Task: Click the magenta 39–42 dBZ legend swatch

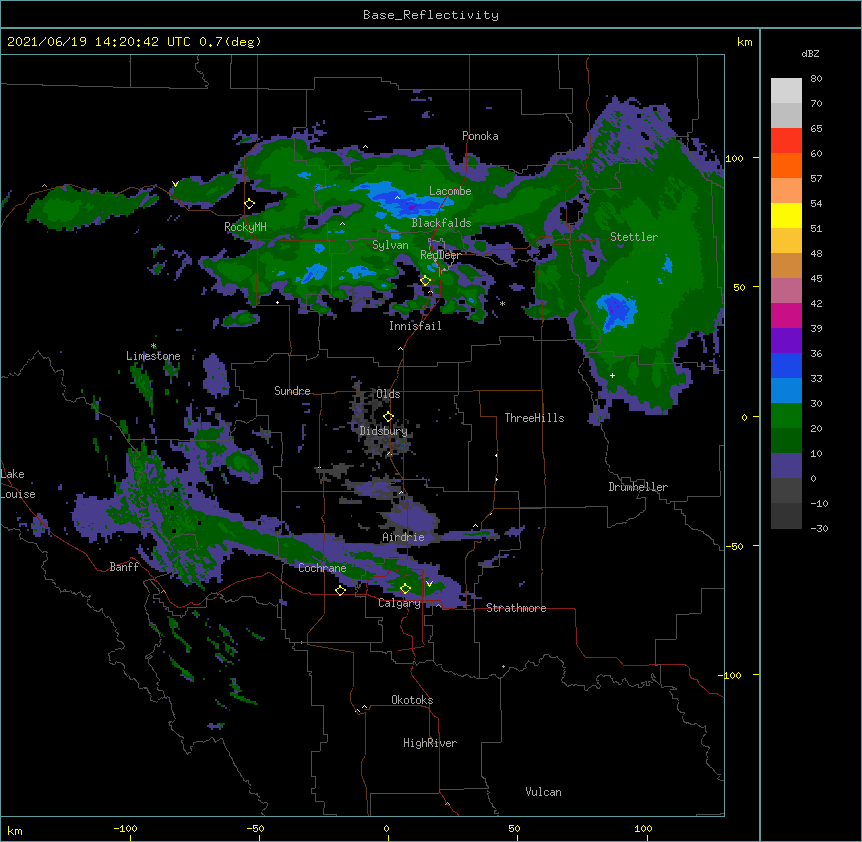Action: click(786, 315)
